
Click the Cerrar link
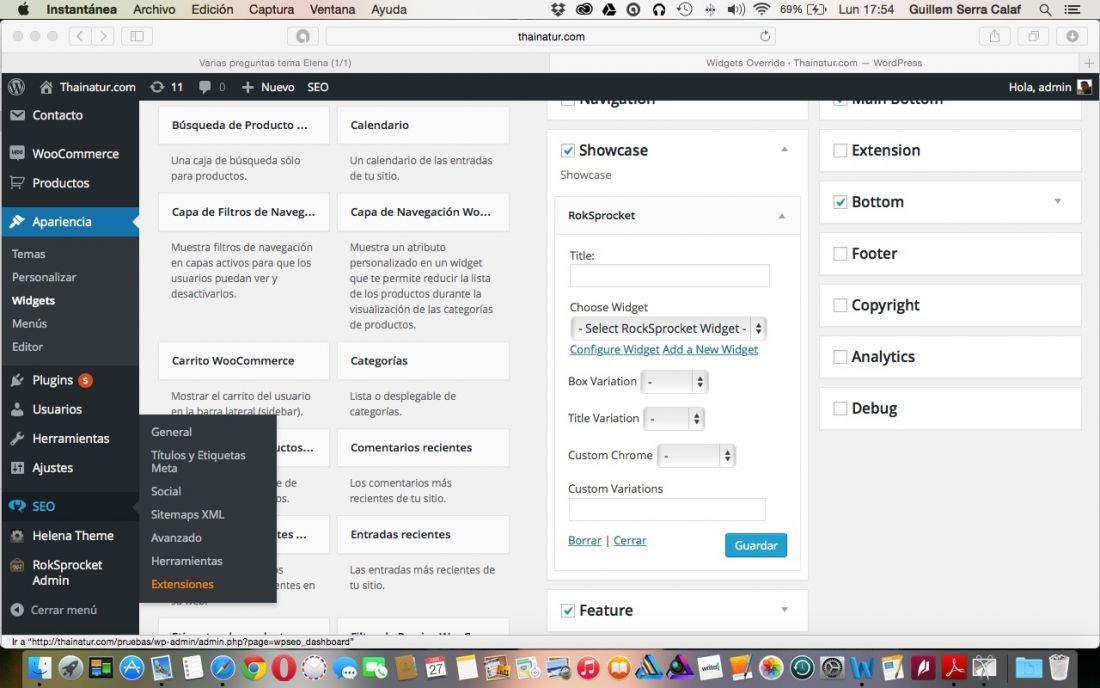tap(630, 541)
